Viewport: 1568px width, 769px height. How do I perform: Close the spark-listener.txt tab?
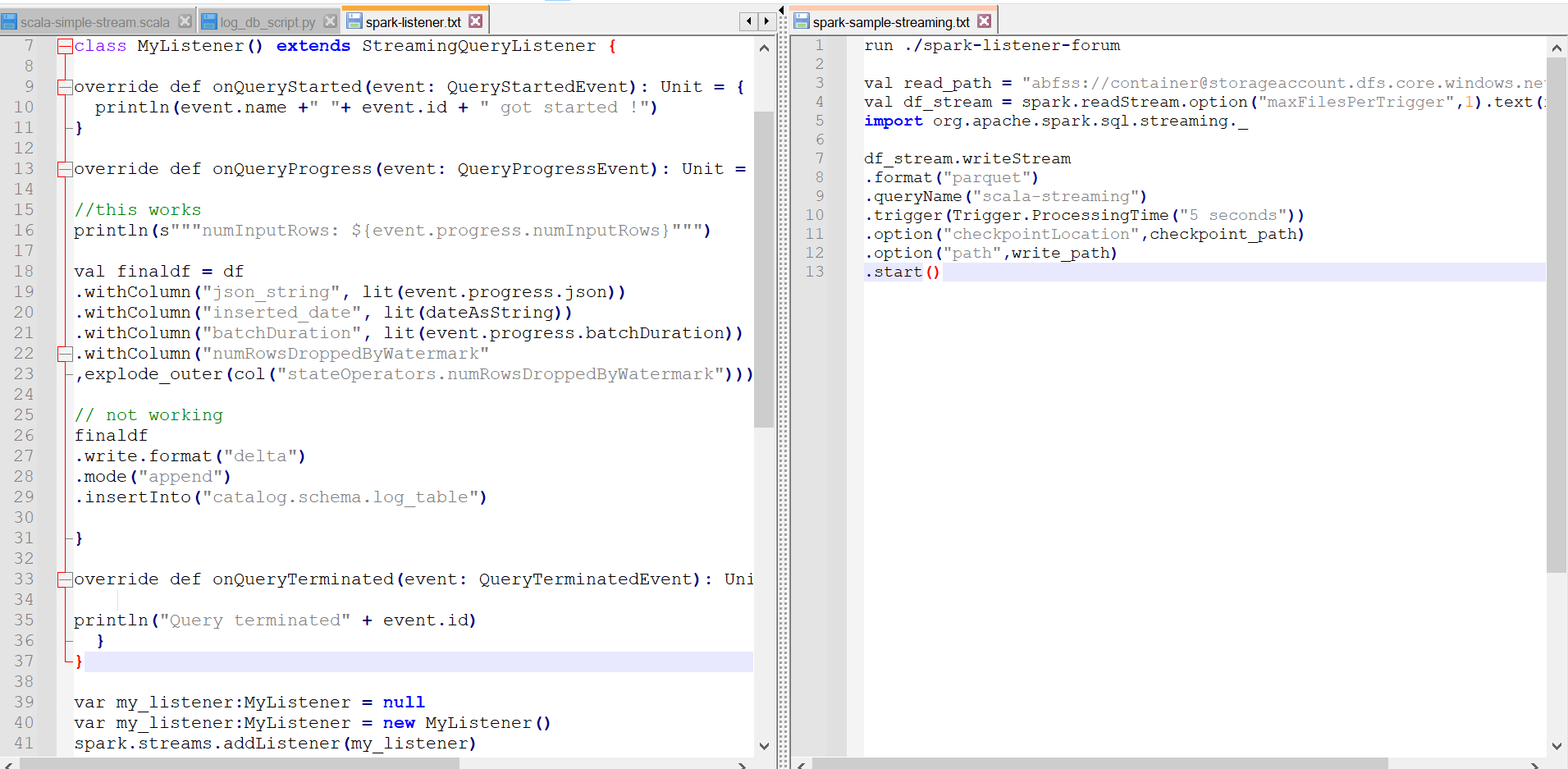[476, 21]
